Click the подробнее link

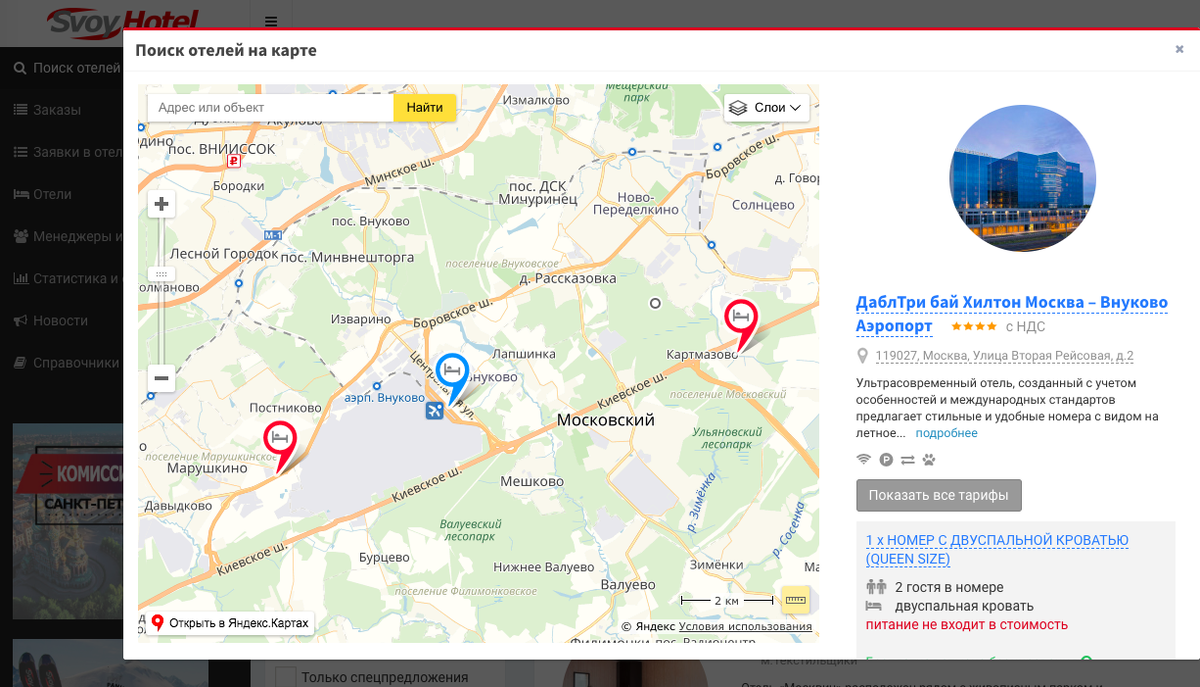click(x=946, y=433)
